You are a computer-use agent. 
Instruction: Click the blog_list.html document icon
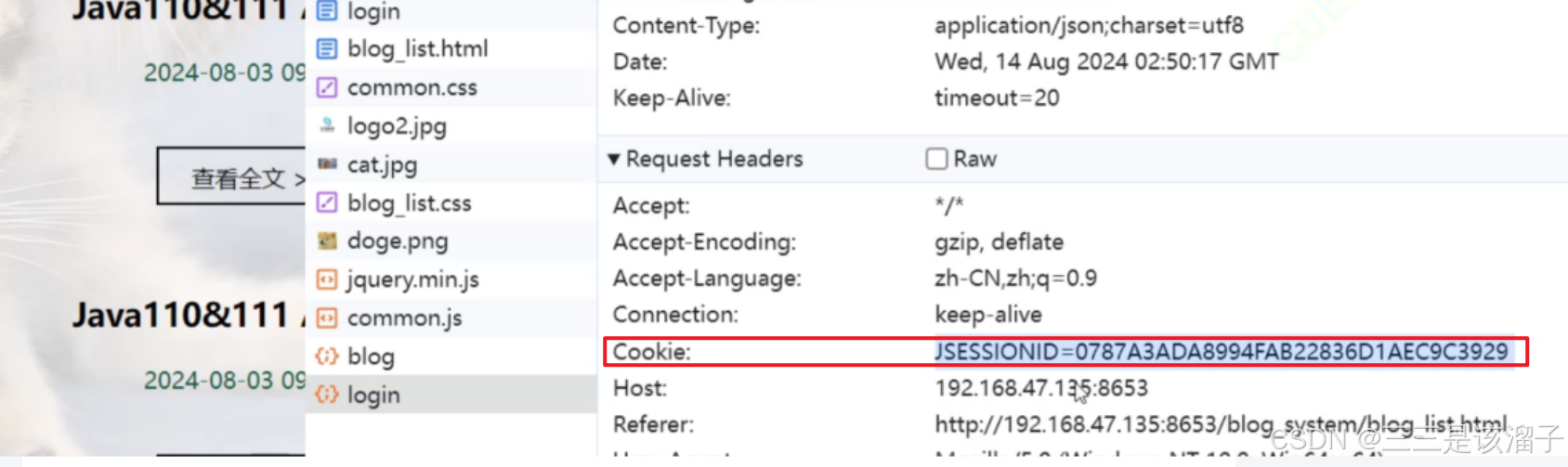327,48
